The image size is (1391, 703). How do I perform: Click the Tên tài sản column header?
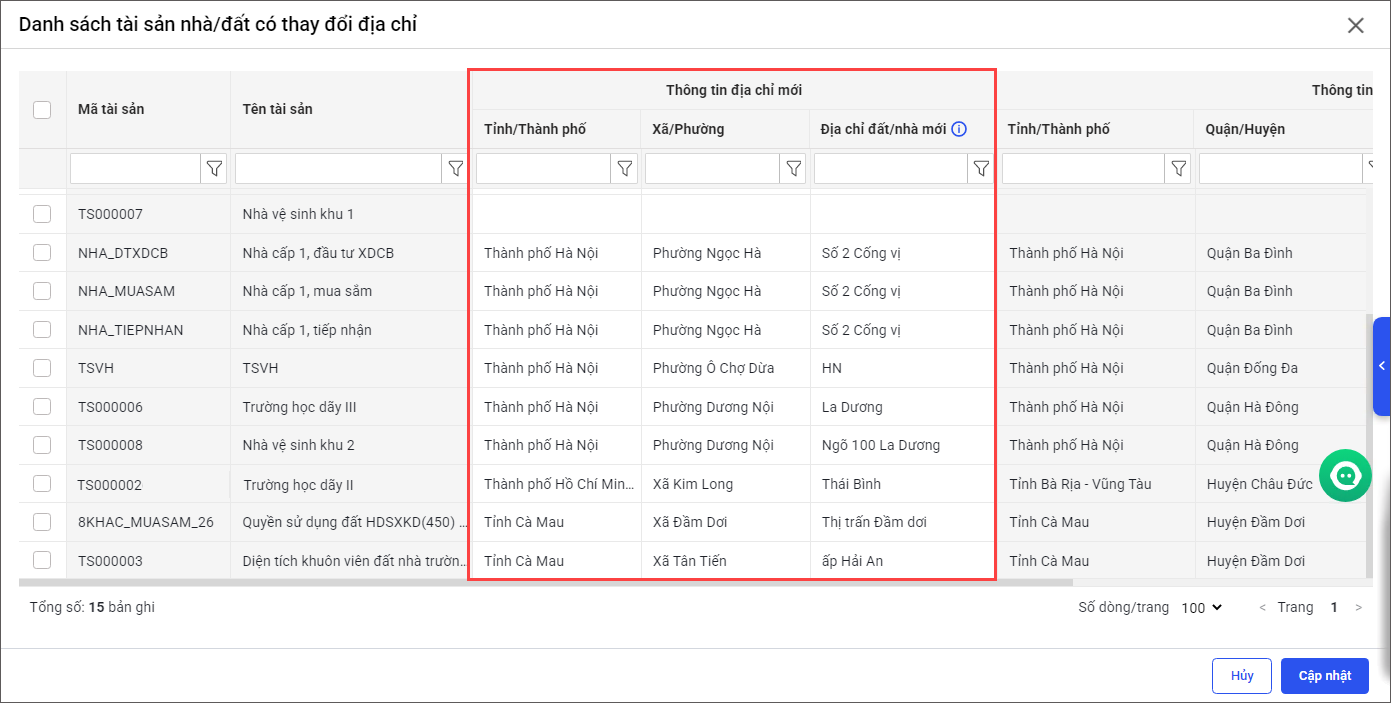pos(277,109)
